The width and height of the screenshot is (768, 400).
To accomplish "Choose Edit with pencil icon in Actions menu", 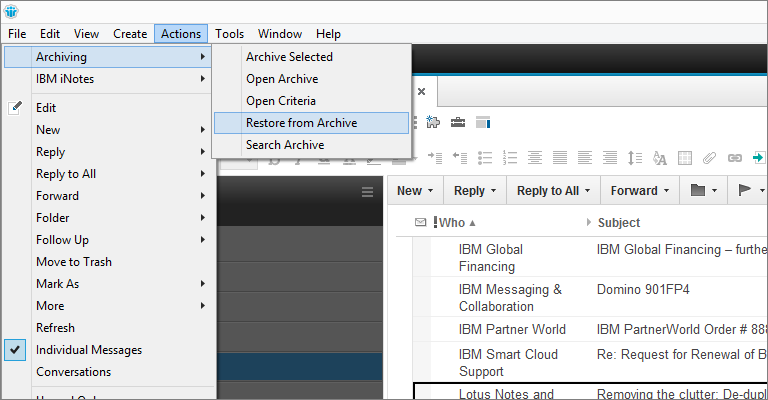I will tap(108, 108).
